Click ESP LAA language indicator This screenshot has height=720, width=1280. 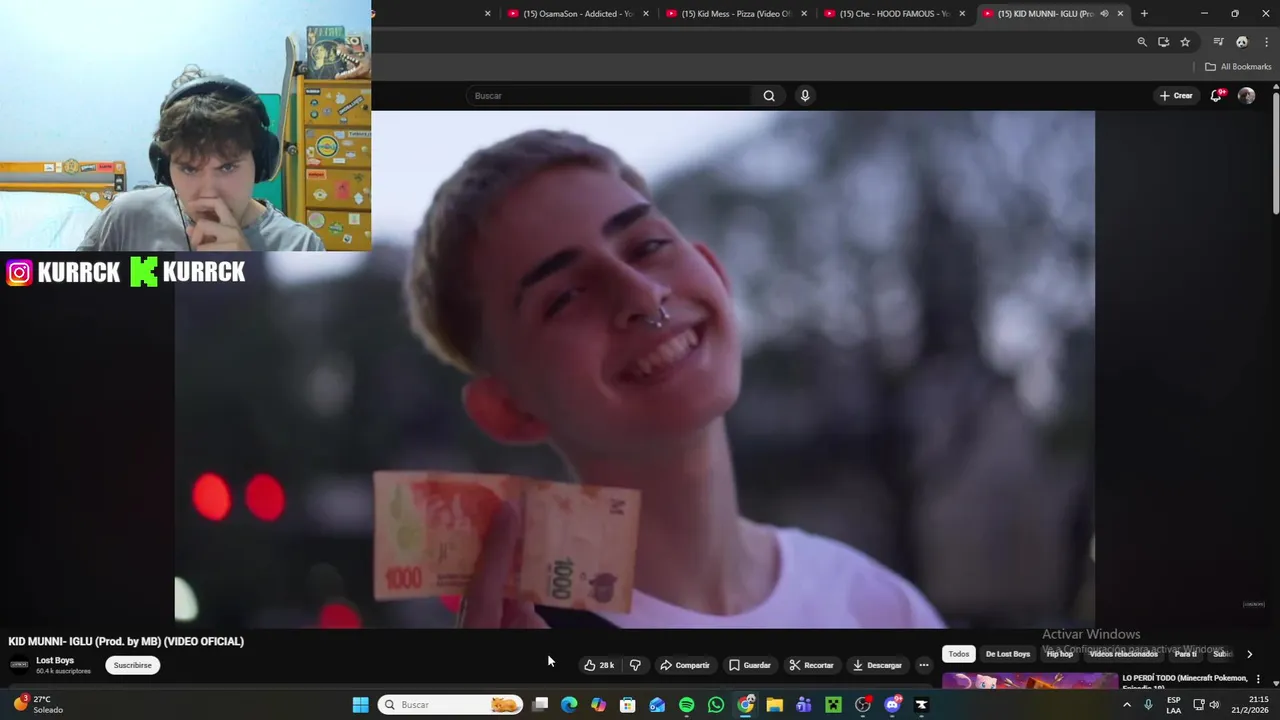point(1174,705)
